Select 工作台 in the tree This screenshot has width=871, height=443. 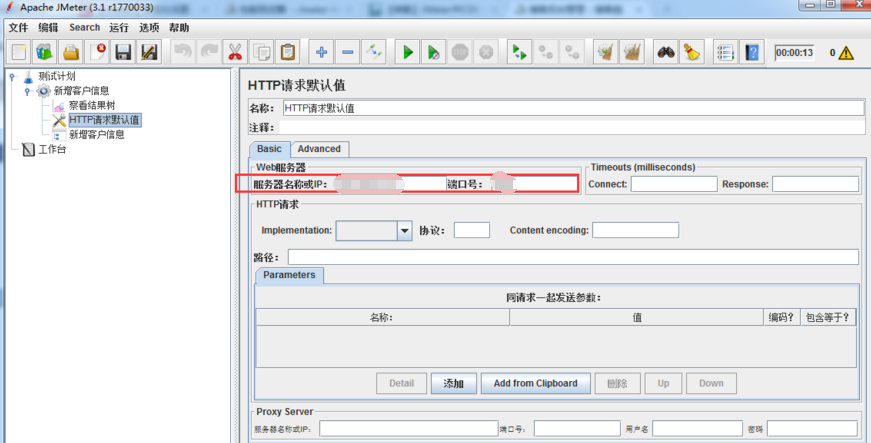pyautogui.click(x=52, y=149)
